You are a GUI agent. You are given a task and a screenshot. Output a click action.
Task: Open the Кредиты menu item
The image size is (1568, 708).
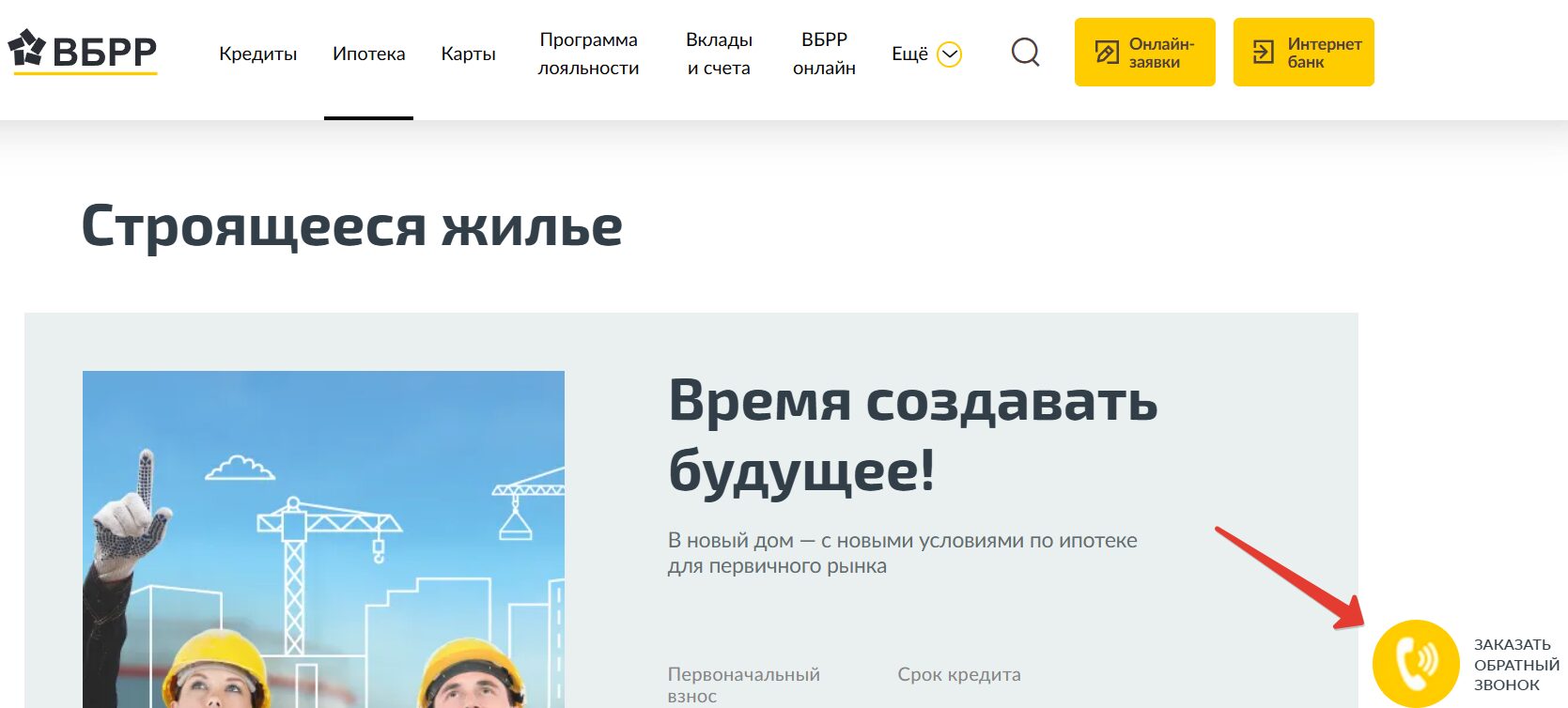pyautogui.click(x=257, y=54)
